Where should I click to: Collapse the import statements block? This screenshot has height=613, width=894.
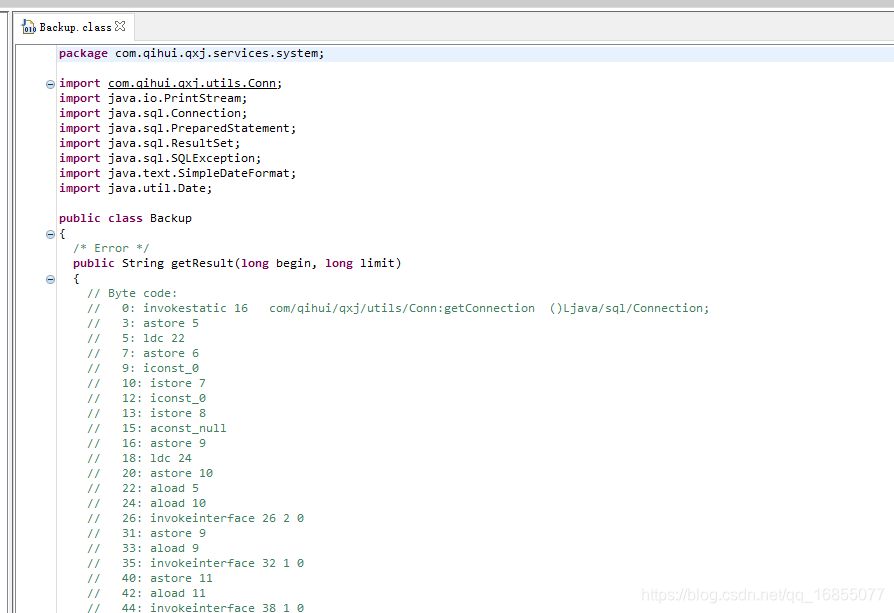tap(50, 84)
